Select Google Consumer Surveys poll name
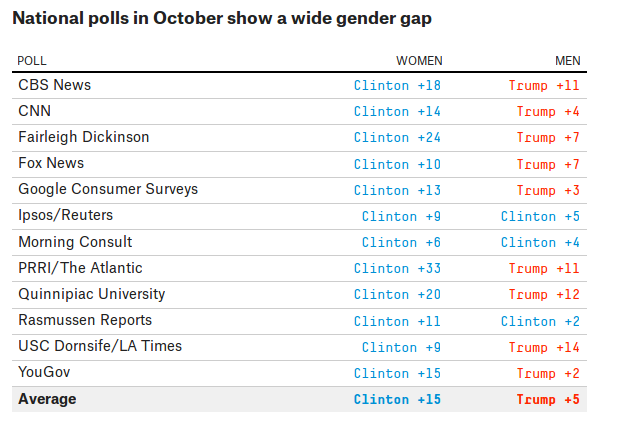Viewport: 619px width, 422px height. coord(108,189)
